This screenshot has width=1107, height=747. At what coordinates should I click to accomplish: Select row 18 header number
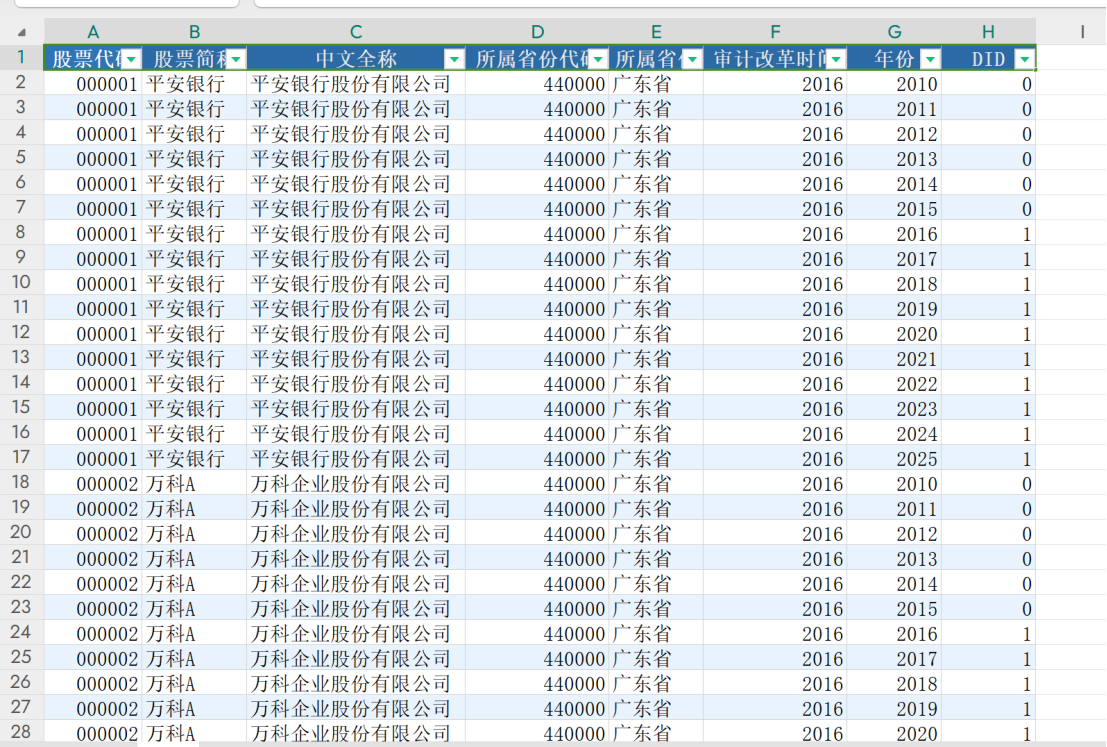point(21,482)
